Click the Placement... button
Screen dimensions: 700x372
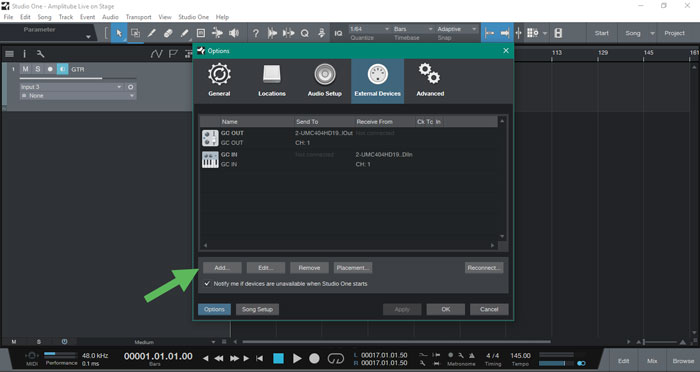click(x=353, y=268)
